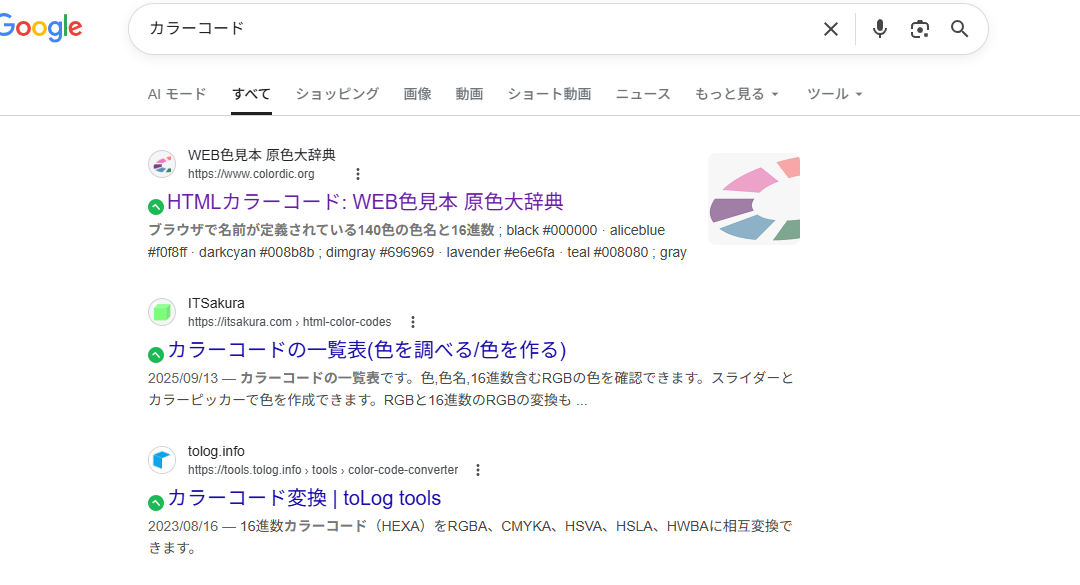Start voice search with microphone icon

[x=879, y=29]
